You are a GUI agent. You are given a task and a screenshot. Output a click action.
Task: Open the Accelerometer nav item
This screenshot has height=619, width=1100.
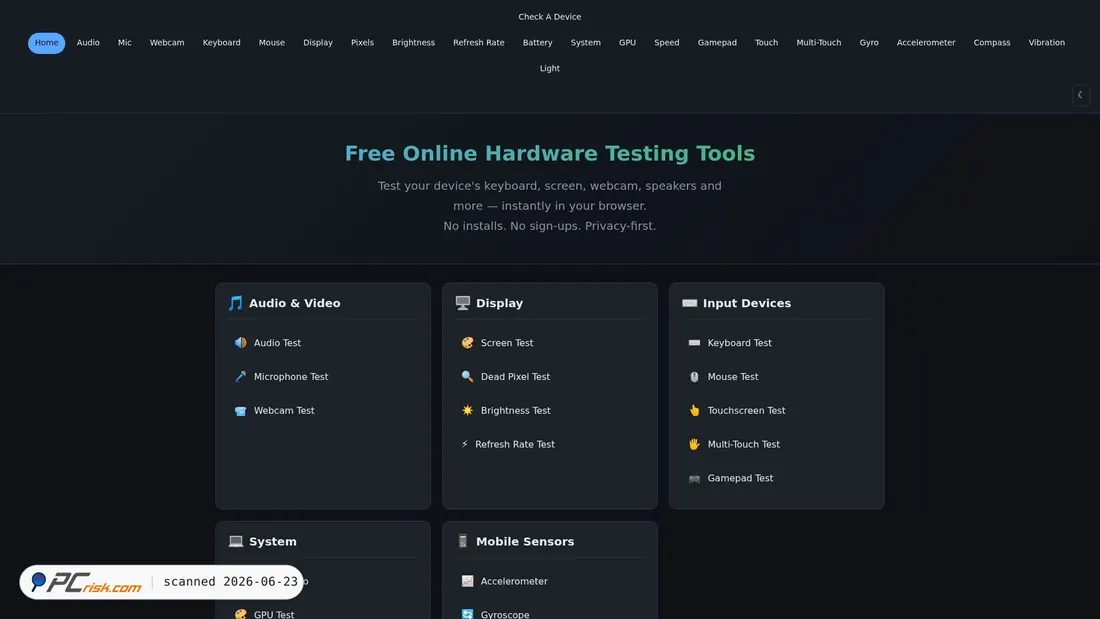pyautogui.click(x=925, y=43)
